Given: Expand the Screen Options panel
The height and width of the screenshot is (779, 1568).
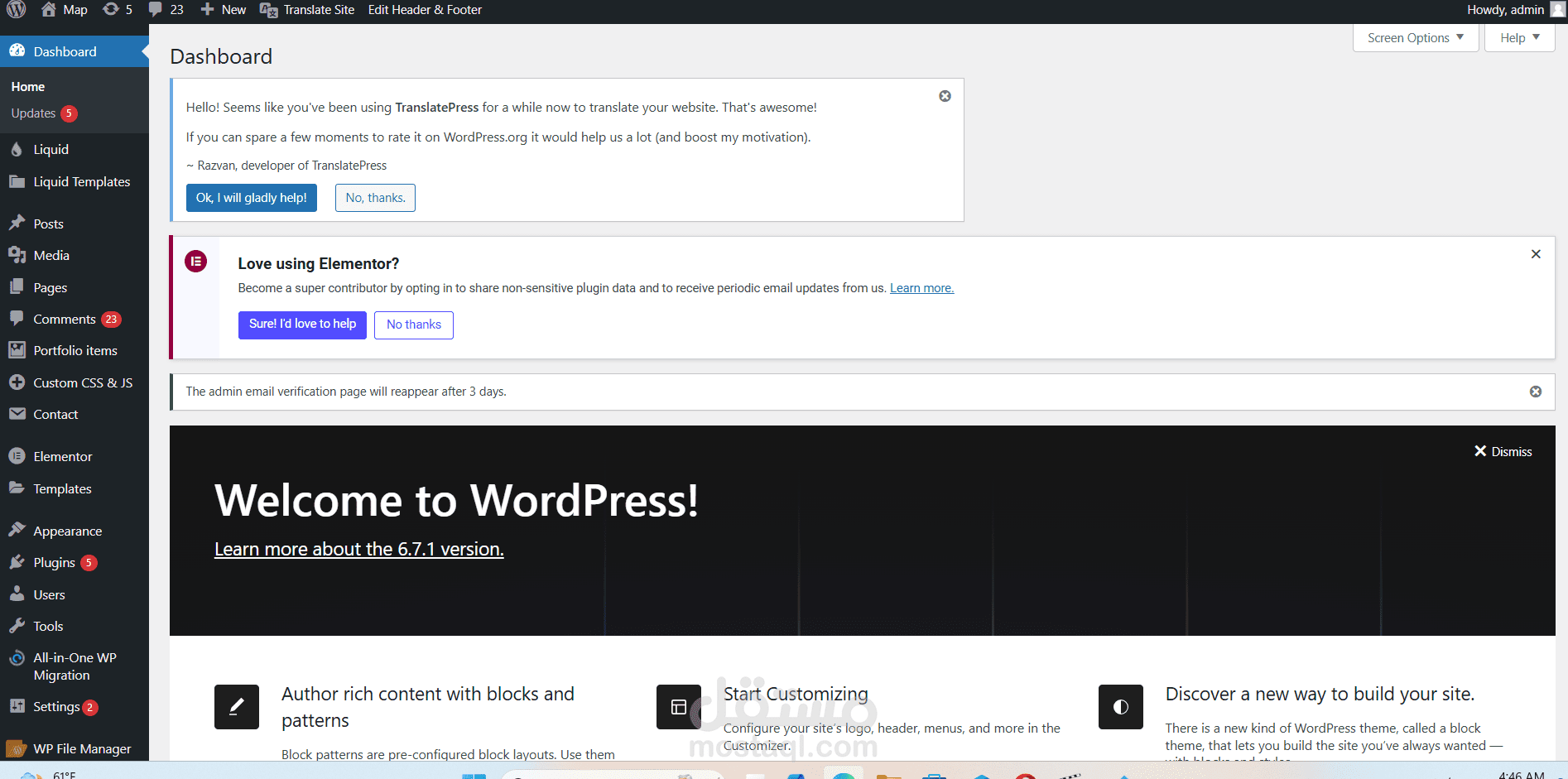Looking at the screenshot, I should 1416,38.
